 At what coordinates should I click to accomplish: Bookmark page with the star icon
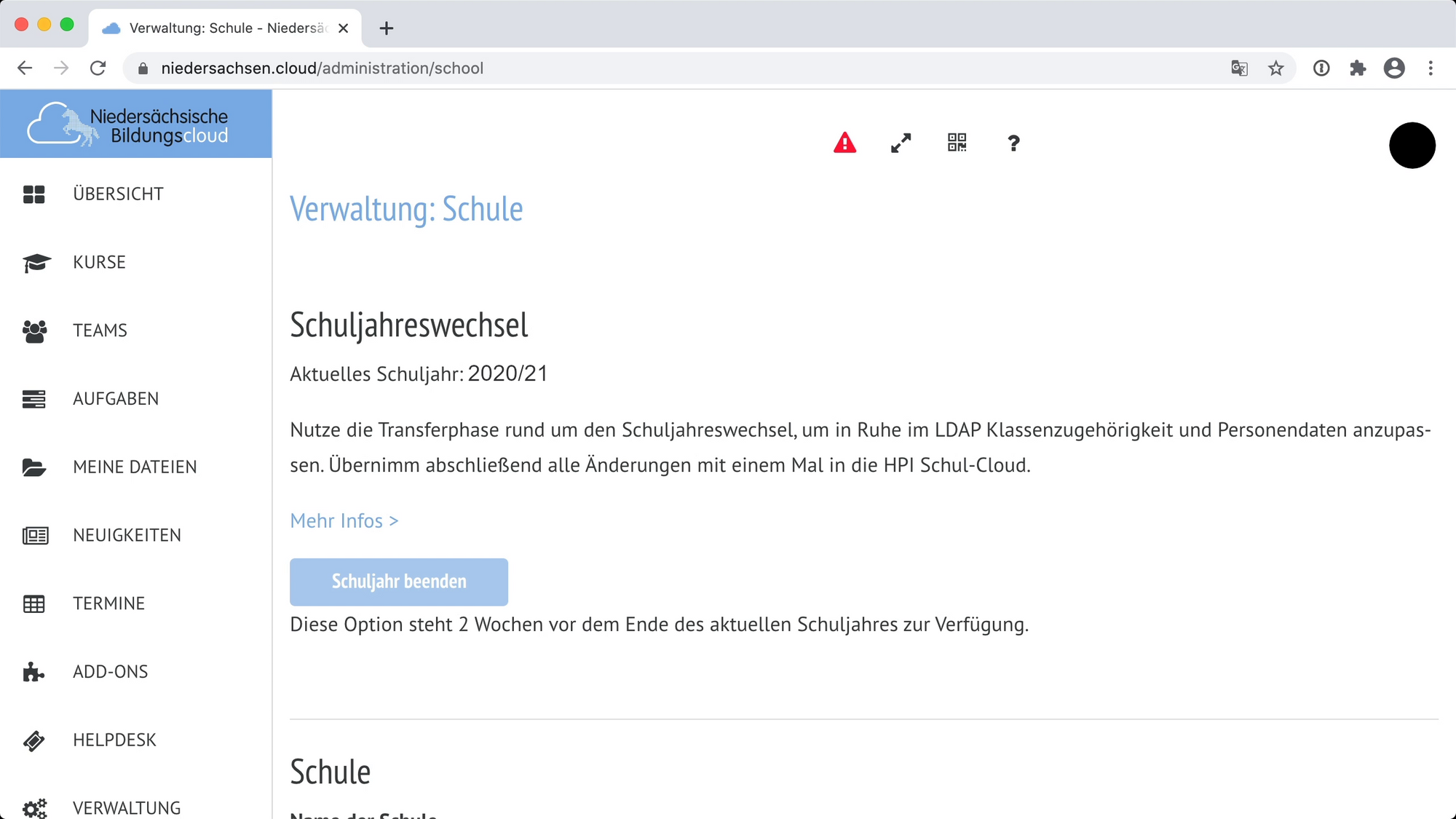(x=1275, y=68)
